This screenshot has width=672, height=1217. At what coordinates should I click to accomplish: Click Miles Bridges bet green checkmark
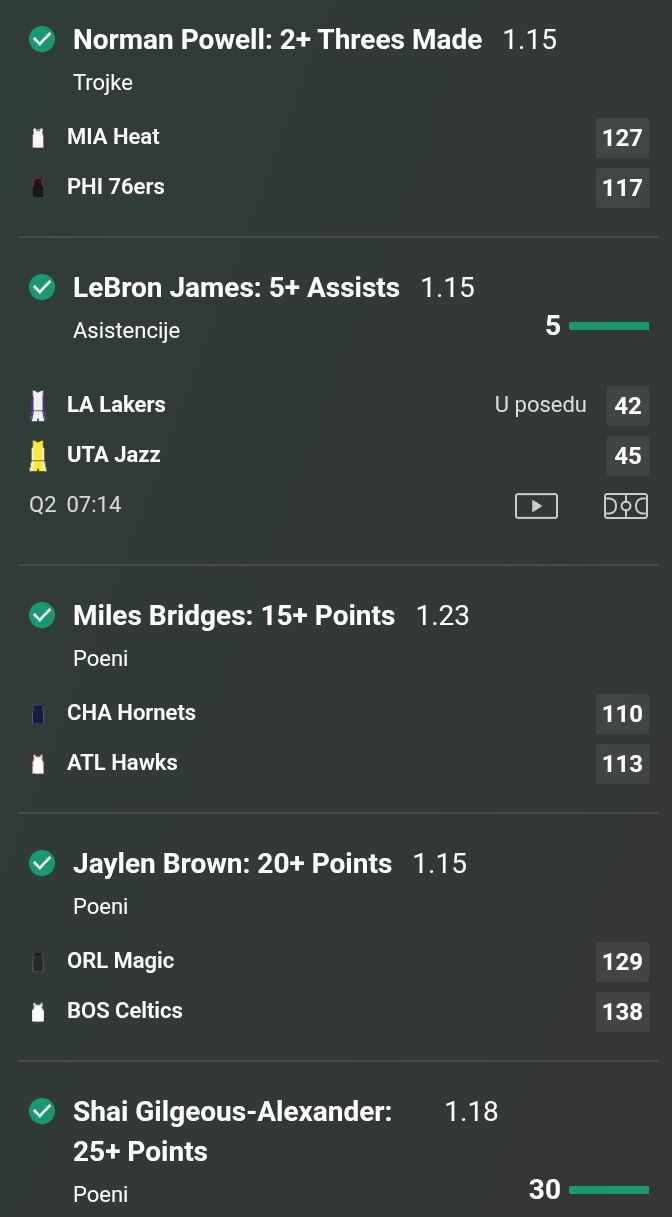coord(42,616)
